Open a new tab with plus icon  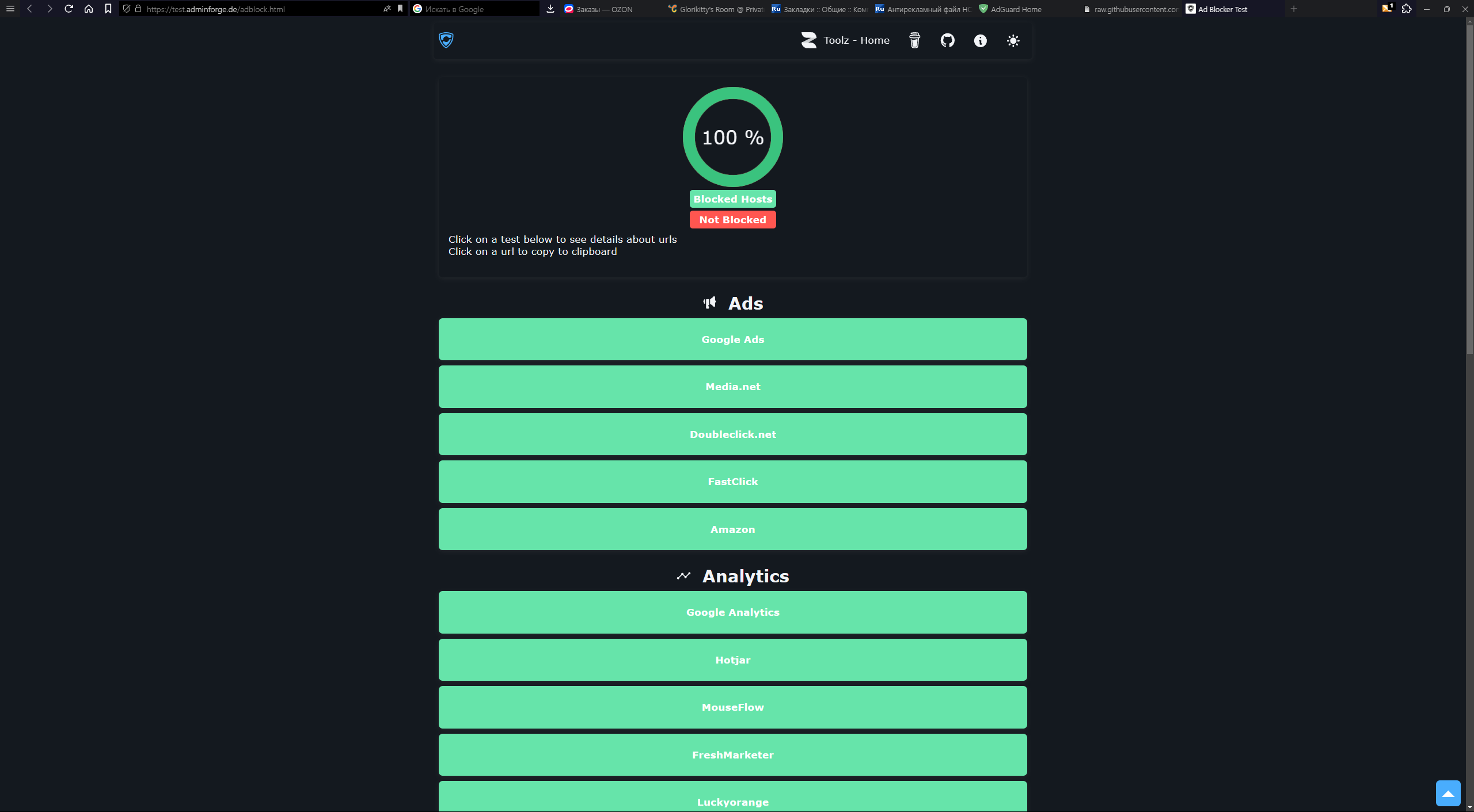pyautogui.click(x=1294, y=9)
